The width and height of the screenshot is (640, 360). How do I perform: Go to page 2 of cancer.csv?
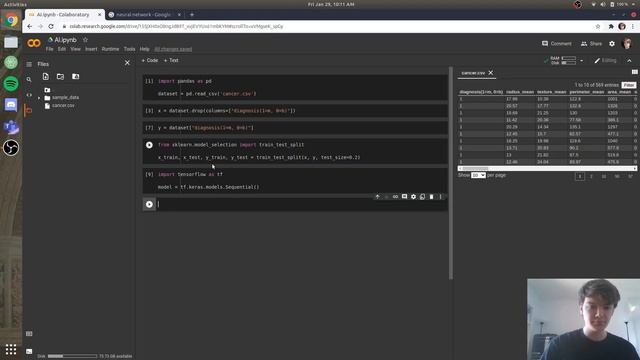[x=591, y=176]
